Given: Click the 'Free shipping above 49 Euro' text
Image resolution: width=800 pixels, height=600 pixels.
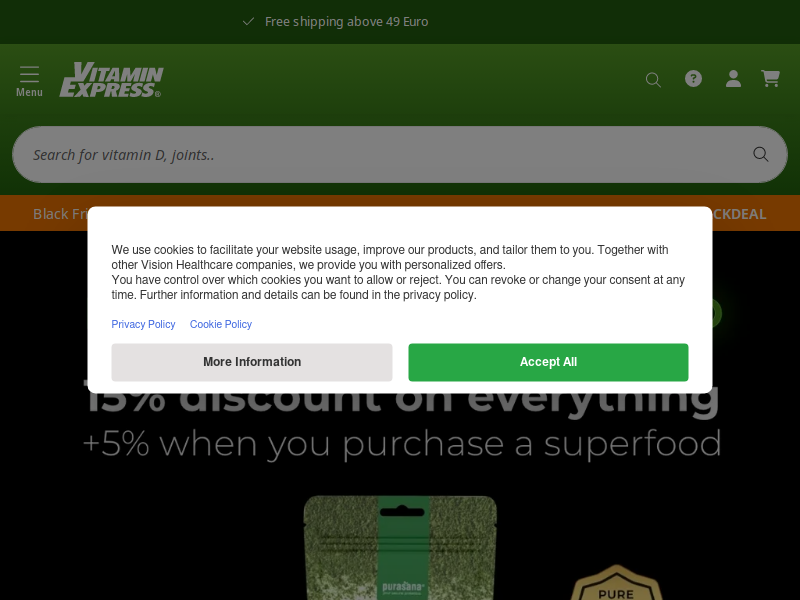Looking at the screenshot, I should [346, 21].
